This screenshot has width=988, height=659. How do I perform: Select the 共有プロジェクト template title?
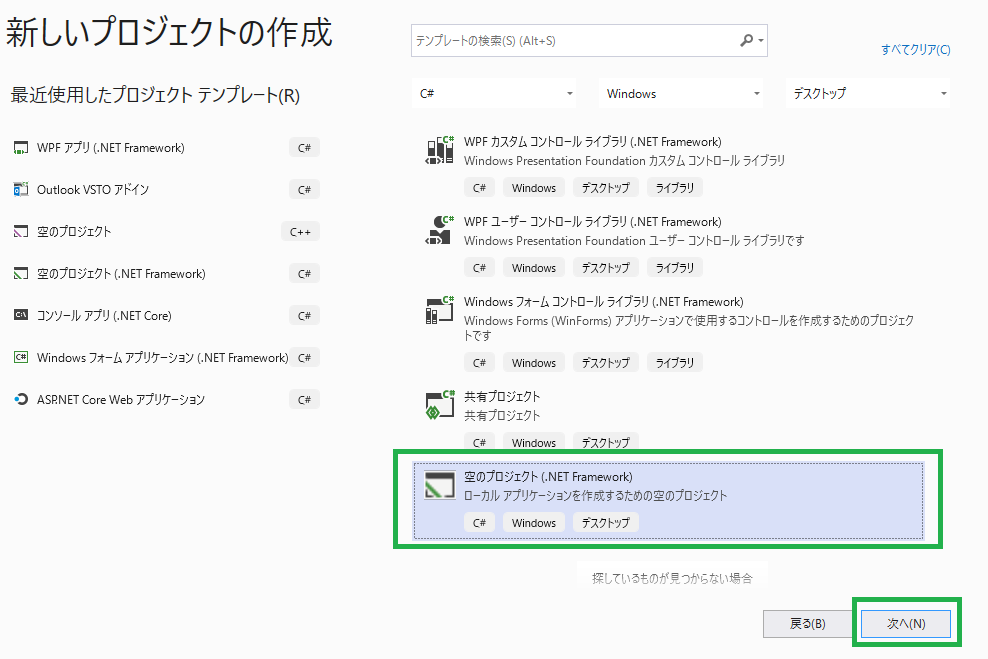502,397
